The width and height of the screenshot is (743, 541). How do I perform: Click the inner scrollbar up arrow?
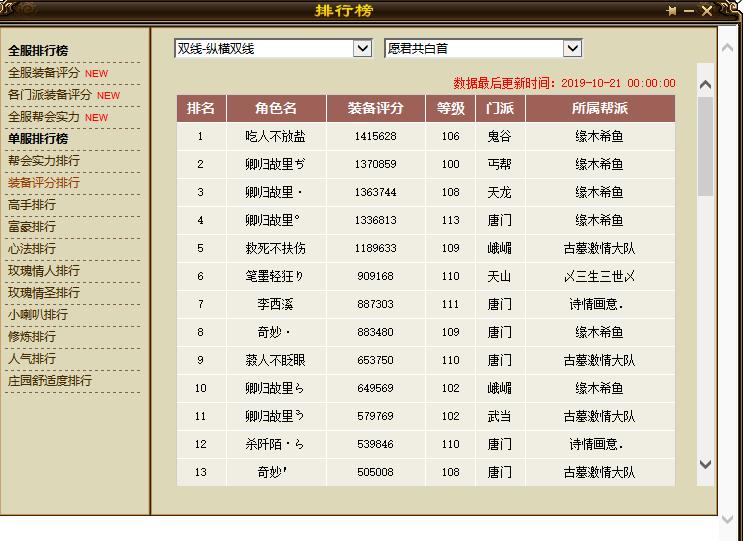coord(705,85)
